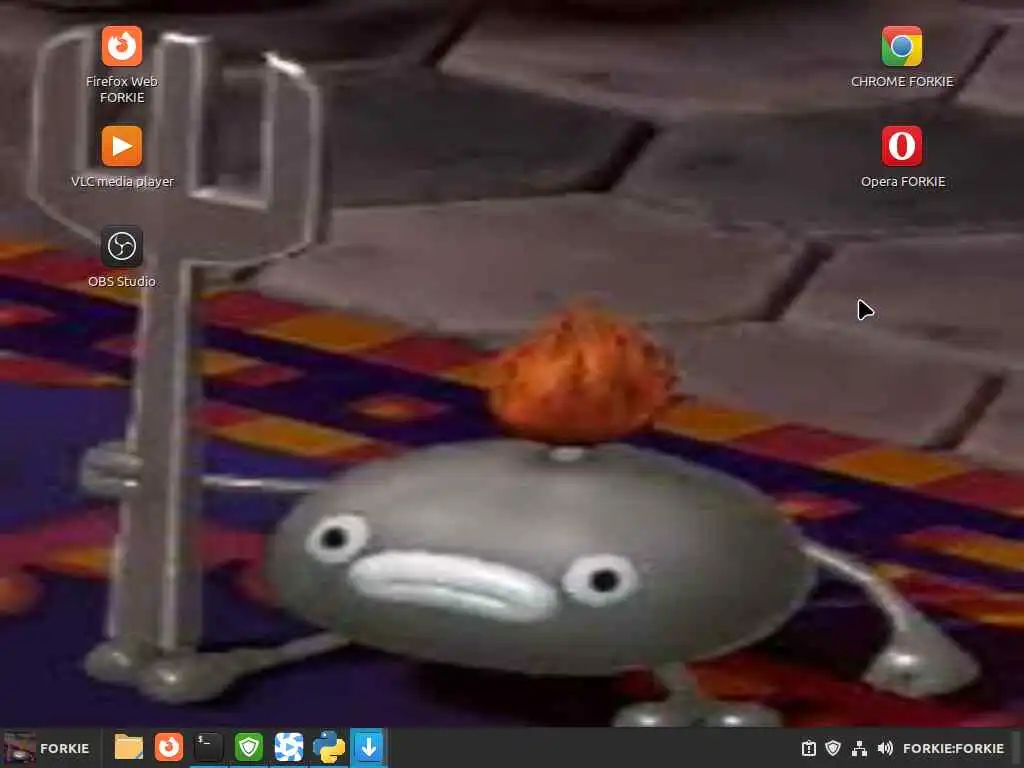The width and height of the screenshot is (1024, 768).
Task: Open the file manager folder icon in taskbar
Action: click(x=129, y=747)
